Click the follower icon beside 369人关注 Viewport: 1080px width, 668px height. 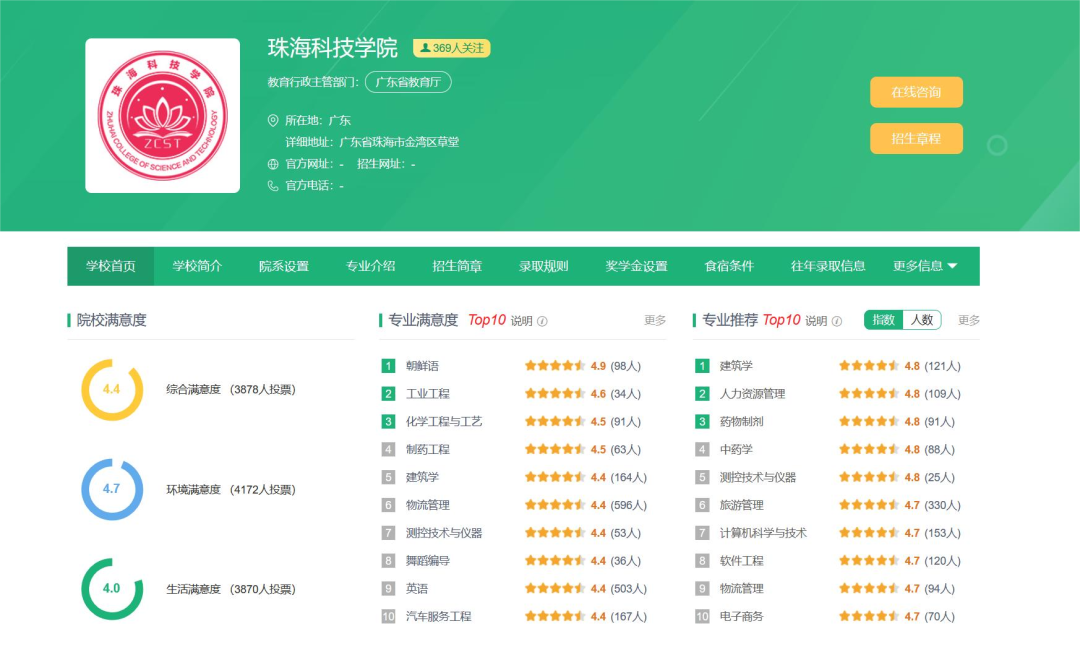pyautogui.click(x=425, y=45)
